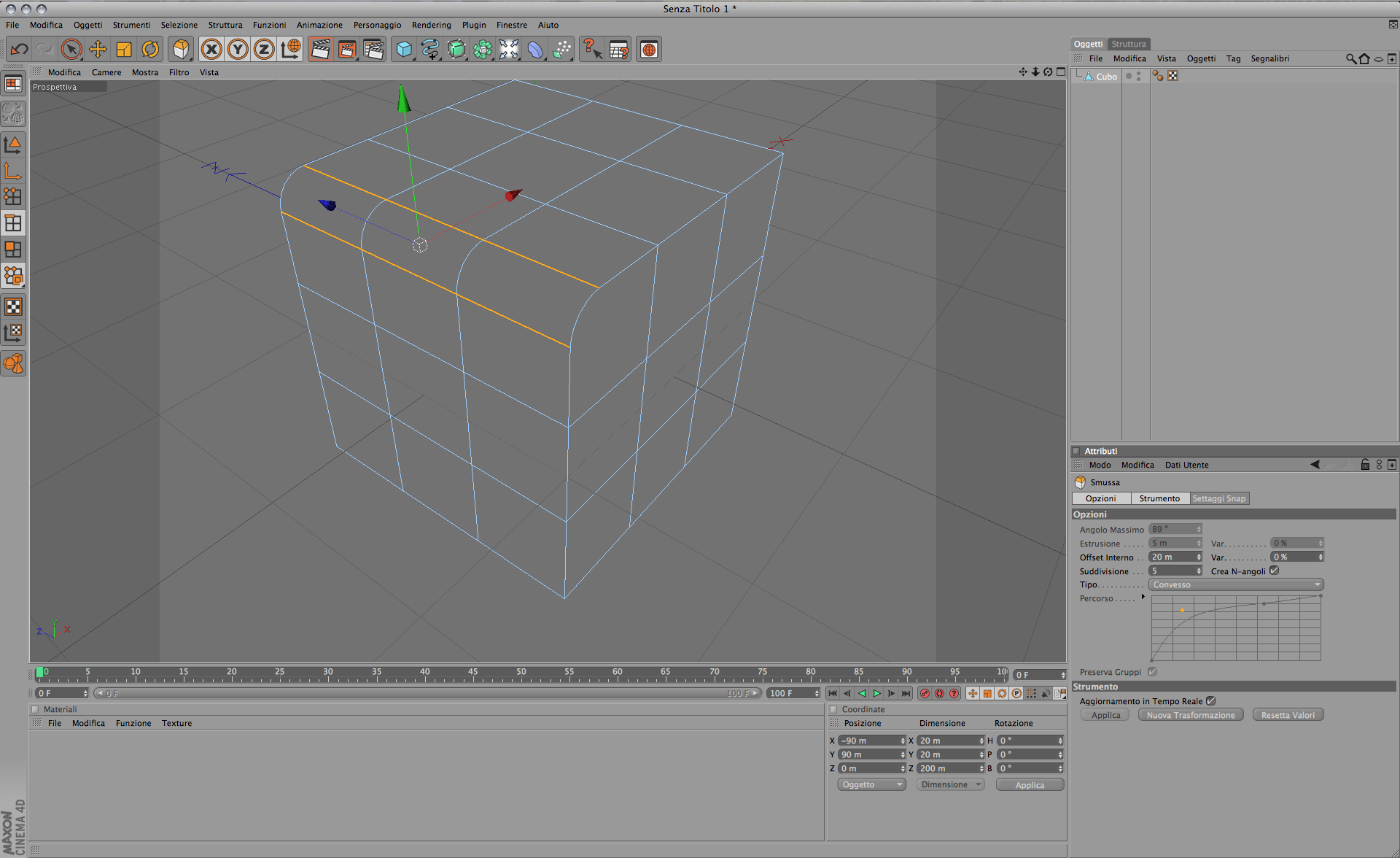Toggle the Preserva Gruppi checkbox
This screenshot has height=858, width=1400.
click(1152, 671)
